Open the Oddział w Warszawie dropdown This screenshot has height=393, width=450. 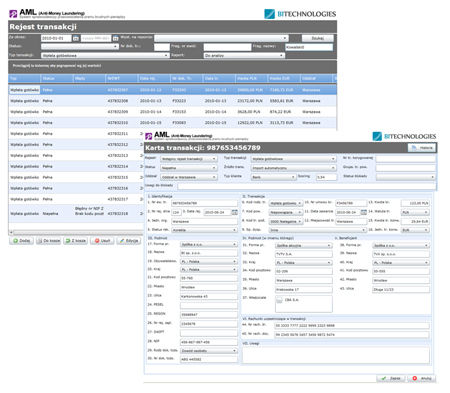189,177
